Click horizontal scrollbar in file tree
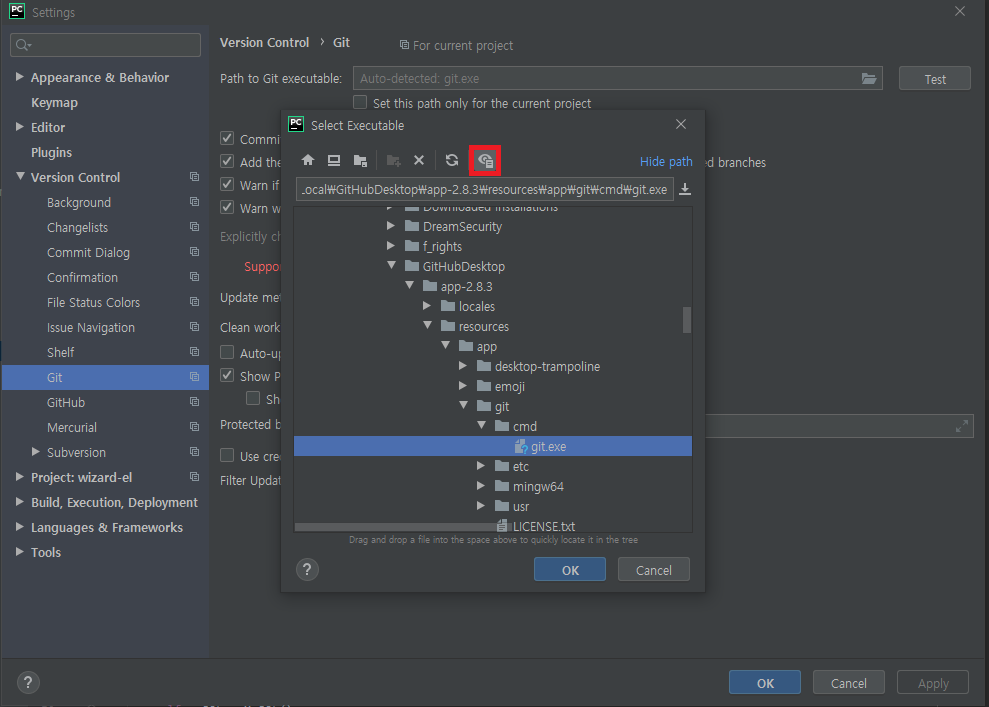Screen dimensions: 989x707 397,527
